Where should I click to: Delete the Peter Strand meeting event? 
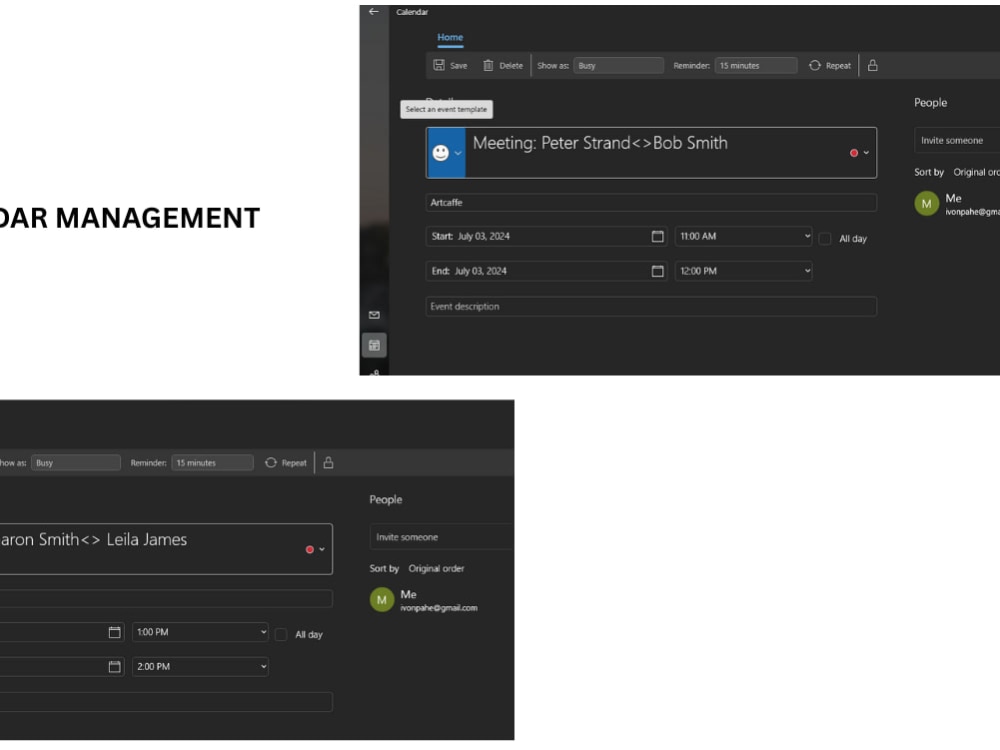(503, 65)
